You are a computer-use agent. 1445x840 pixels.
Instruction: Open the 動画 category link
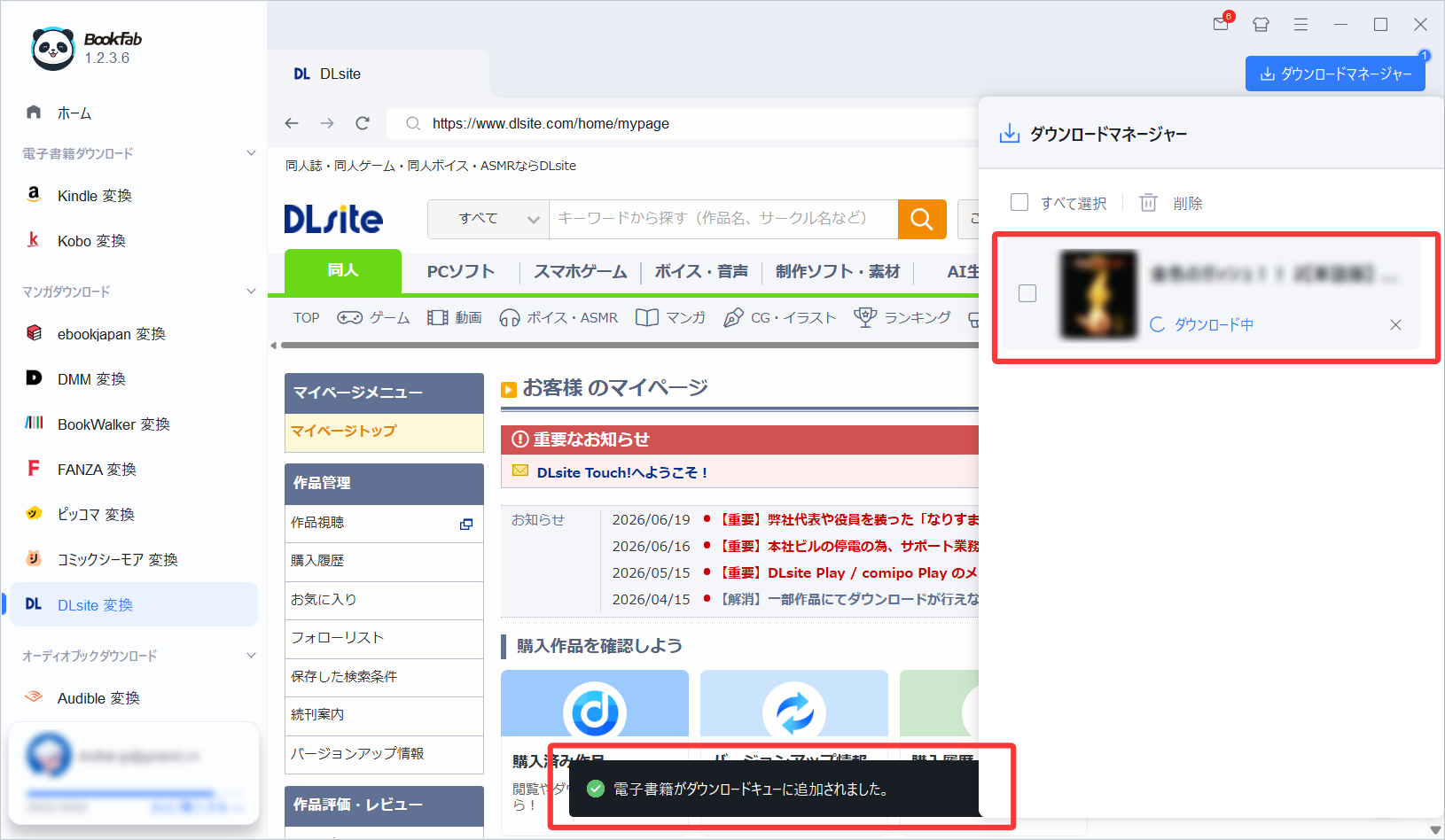(455, 317)
